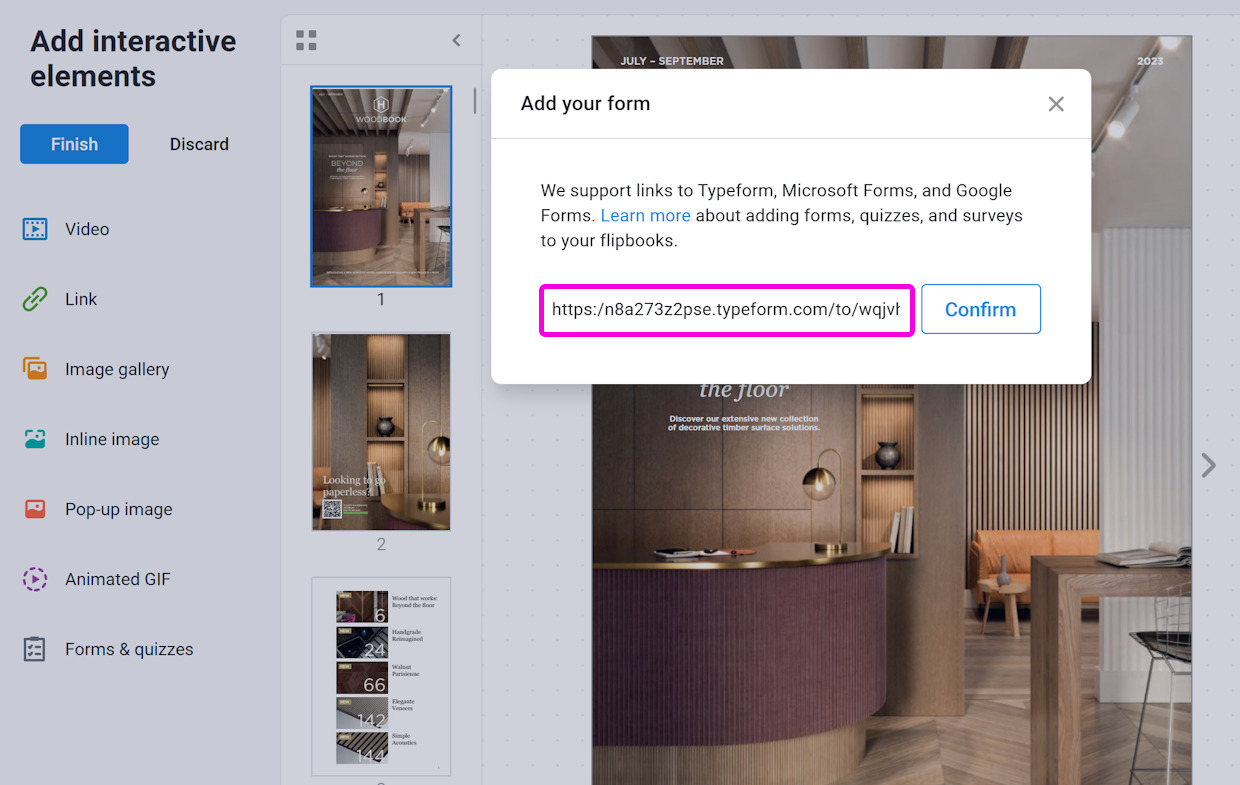Image resolution: width=1240 pixels, height=785 pixels.
Task: Choose the Image gallery icon
Action: coord(35,369)
